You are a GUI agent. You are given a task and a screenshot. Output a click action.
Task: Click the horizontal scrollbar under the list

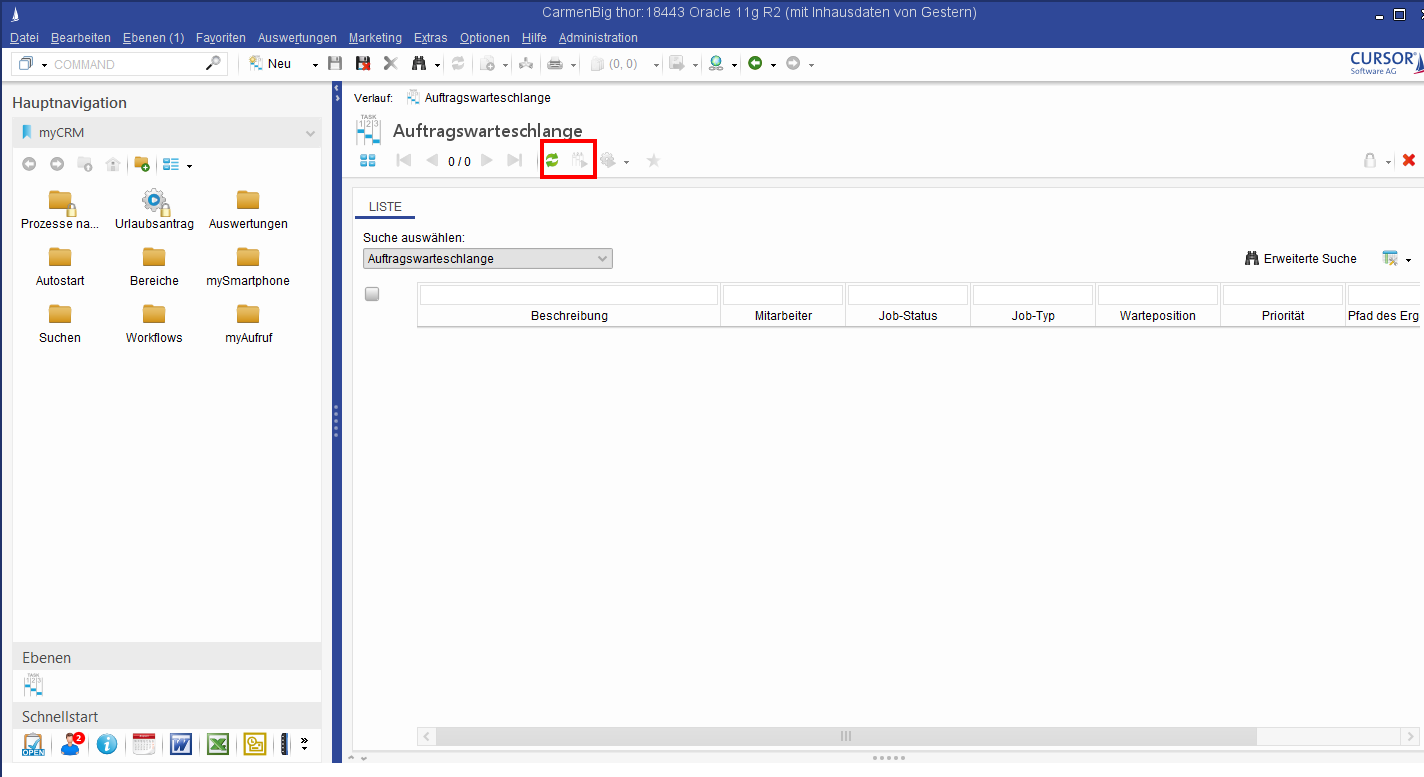tap(845, 736)
